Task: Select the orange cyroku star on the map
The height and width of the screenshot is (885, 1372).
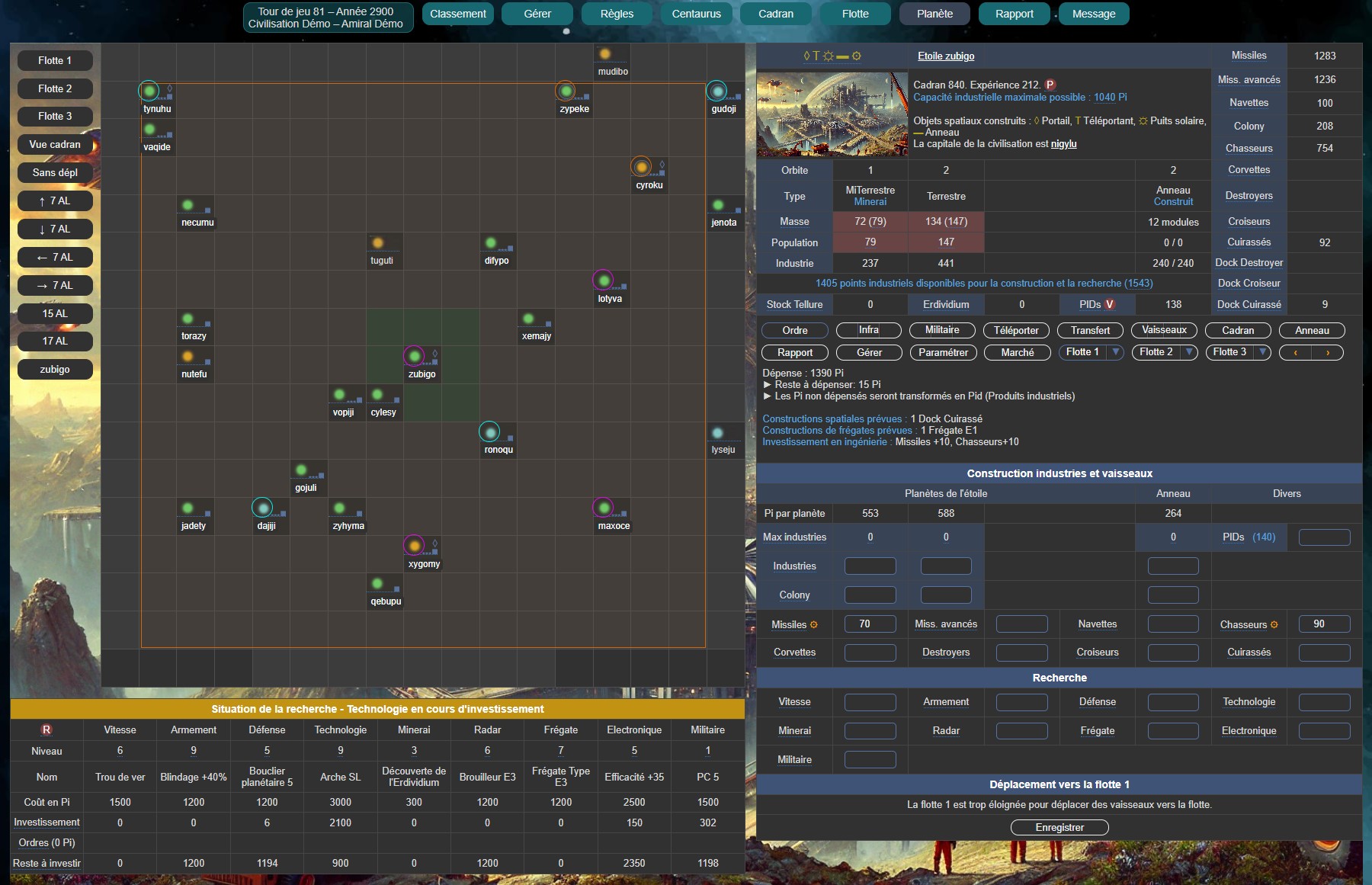Action: (642, 167)
